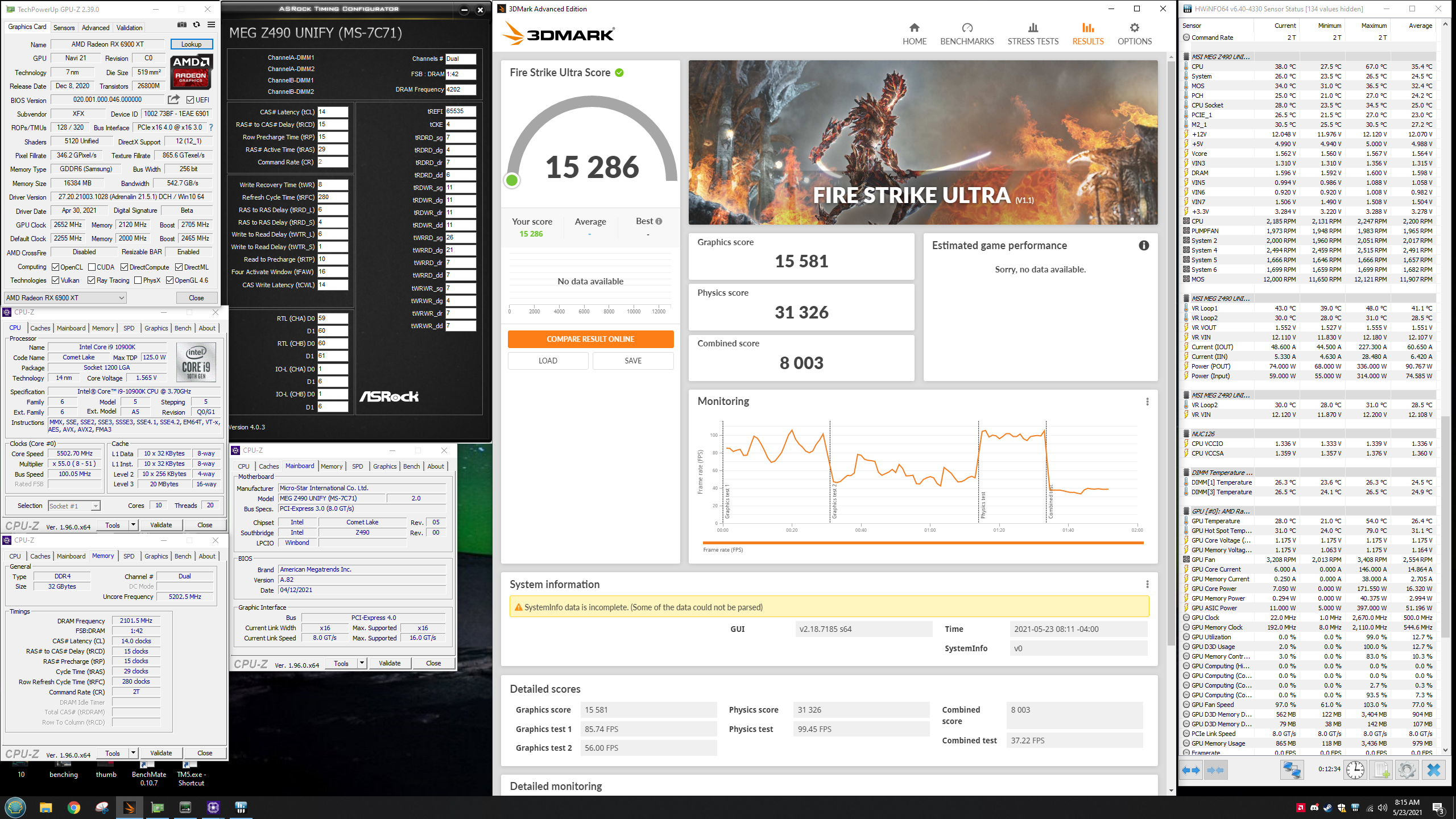The width and height of the screenshot is (1456, 819).
Task: Collapse the first MSI MEG Z490 UNI sensor group
Action: pyautogui.click(x=1186, y=57)
